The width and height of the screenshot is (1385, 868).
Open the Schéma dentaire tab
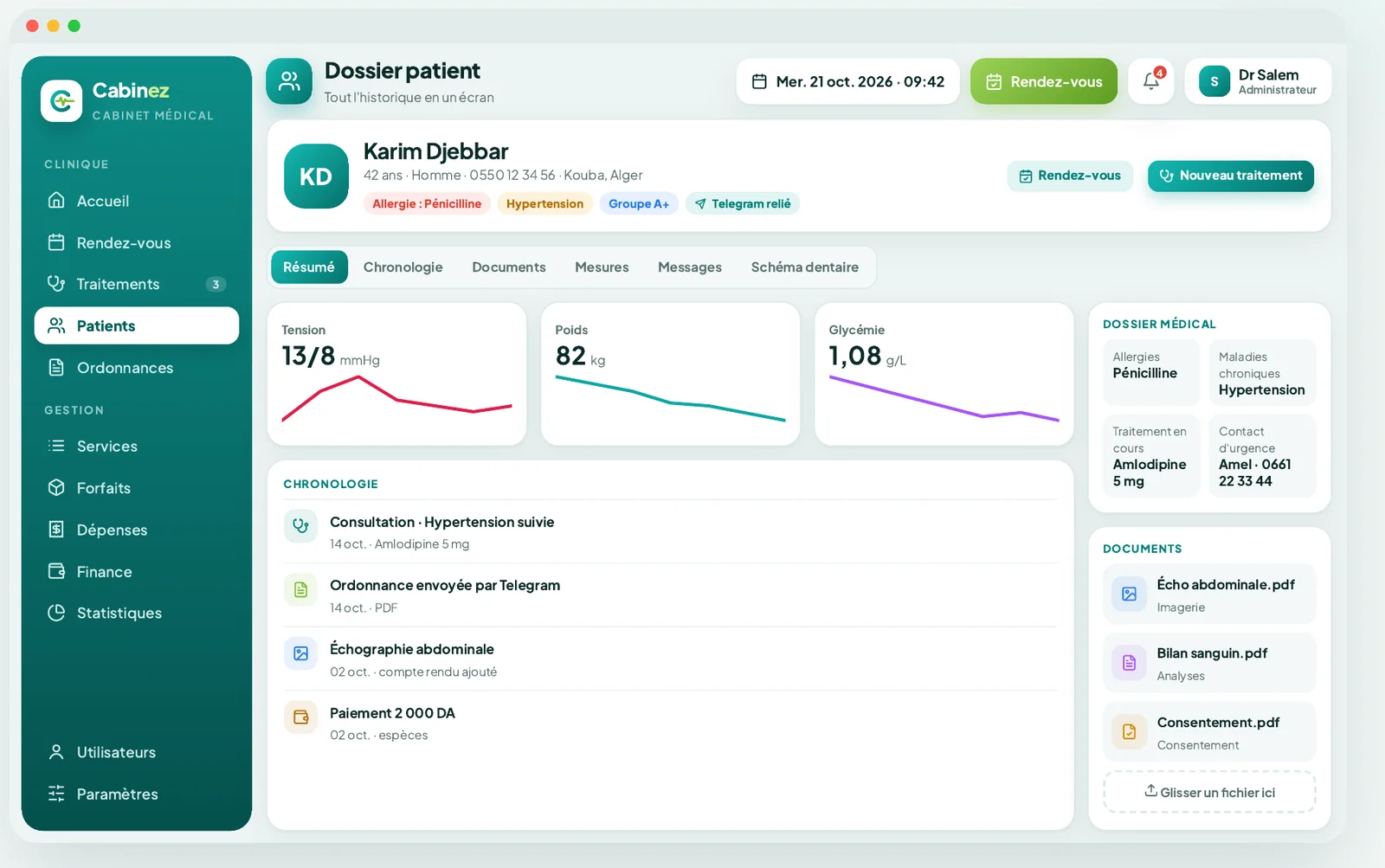pos(805,267)
